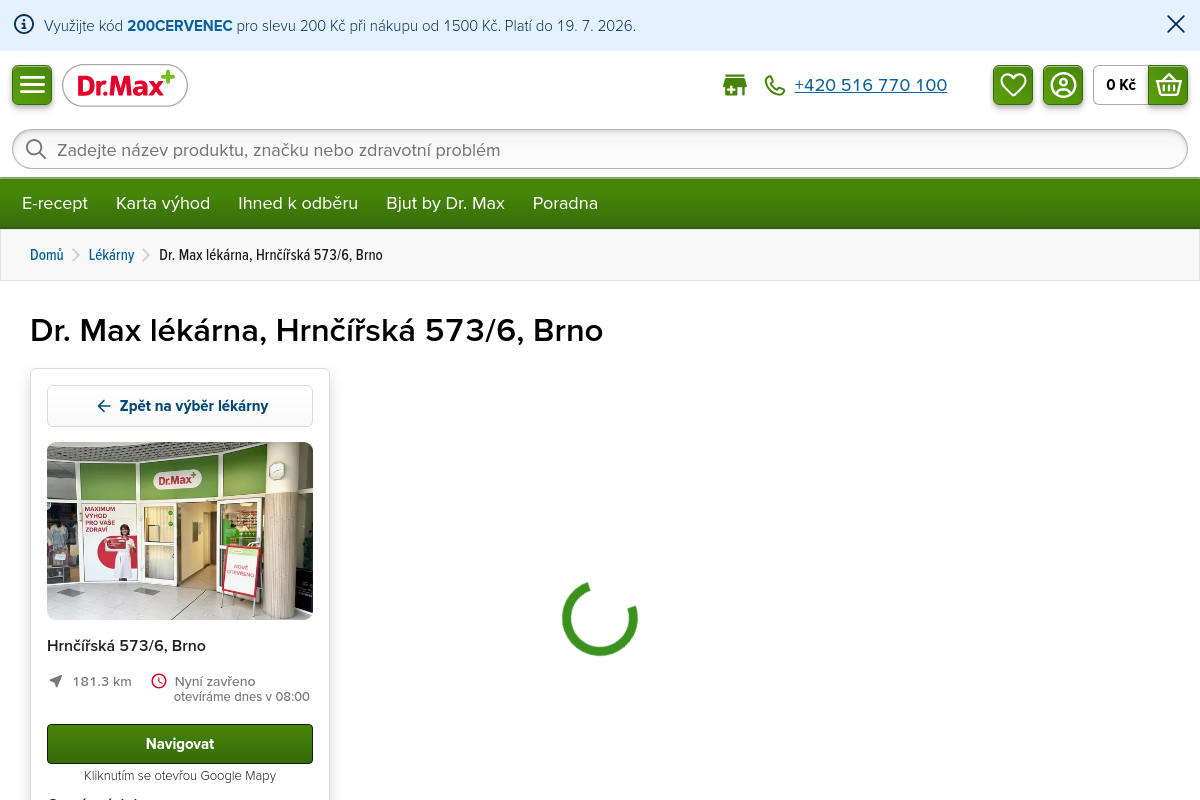Open the user account icon
Viewport: 1200px width, 800px height.
pos(1063,85)
